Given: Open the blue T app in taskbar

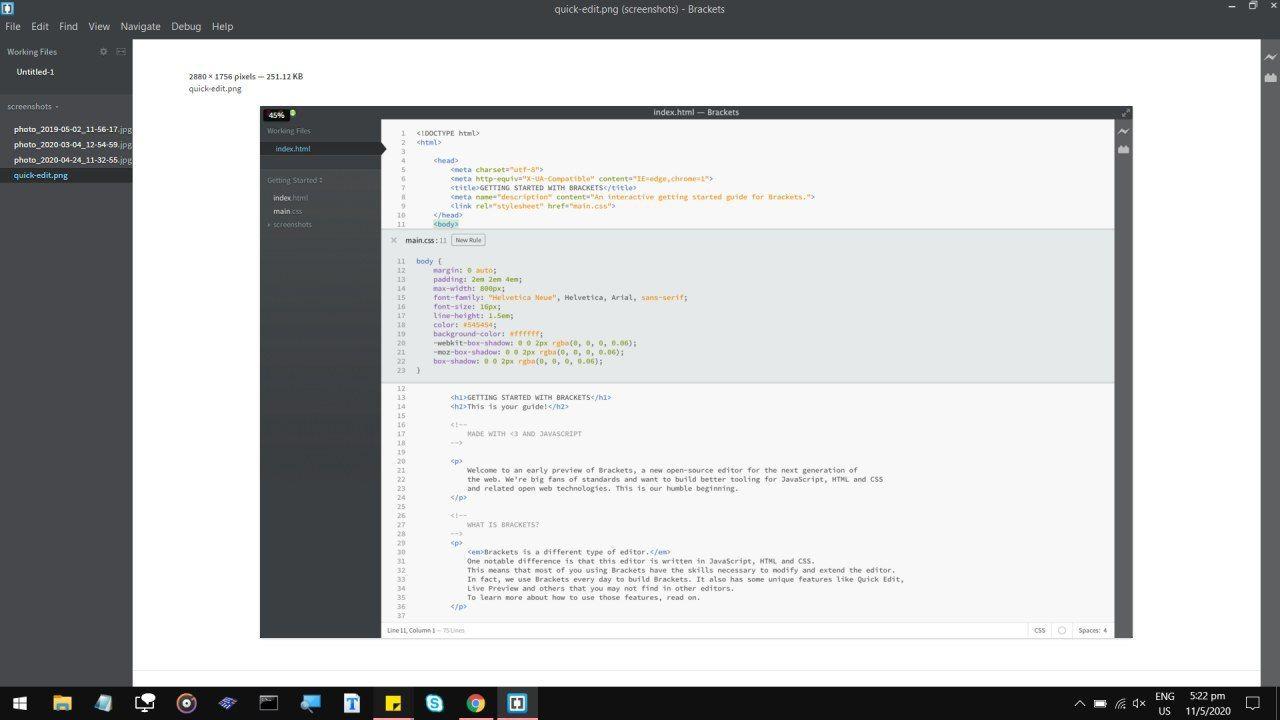Looking at the screenshot, I should click(x=351, y=703).
